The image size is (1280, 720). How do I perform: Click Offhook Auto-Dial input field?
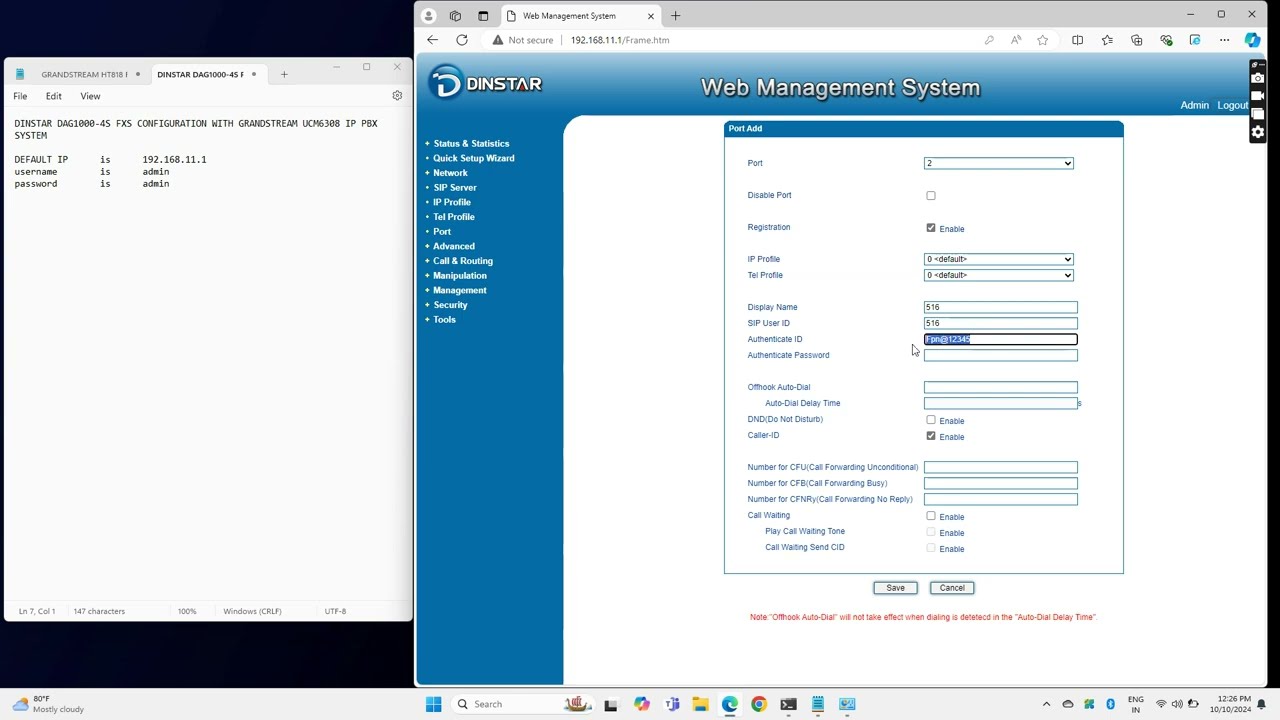[1001, 387]
